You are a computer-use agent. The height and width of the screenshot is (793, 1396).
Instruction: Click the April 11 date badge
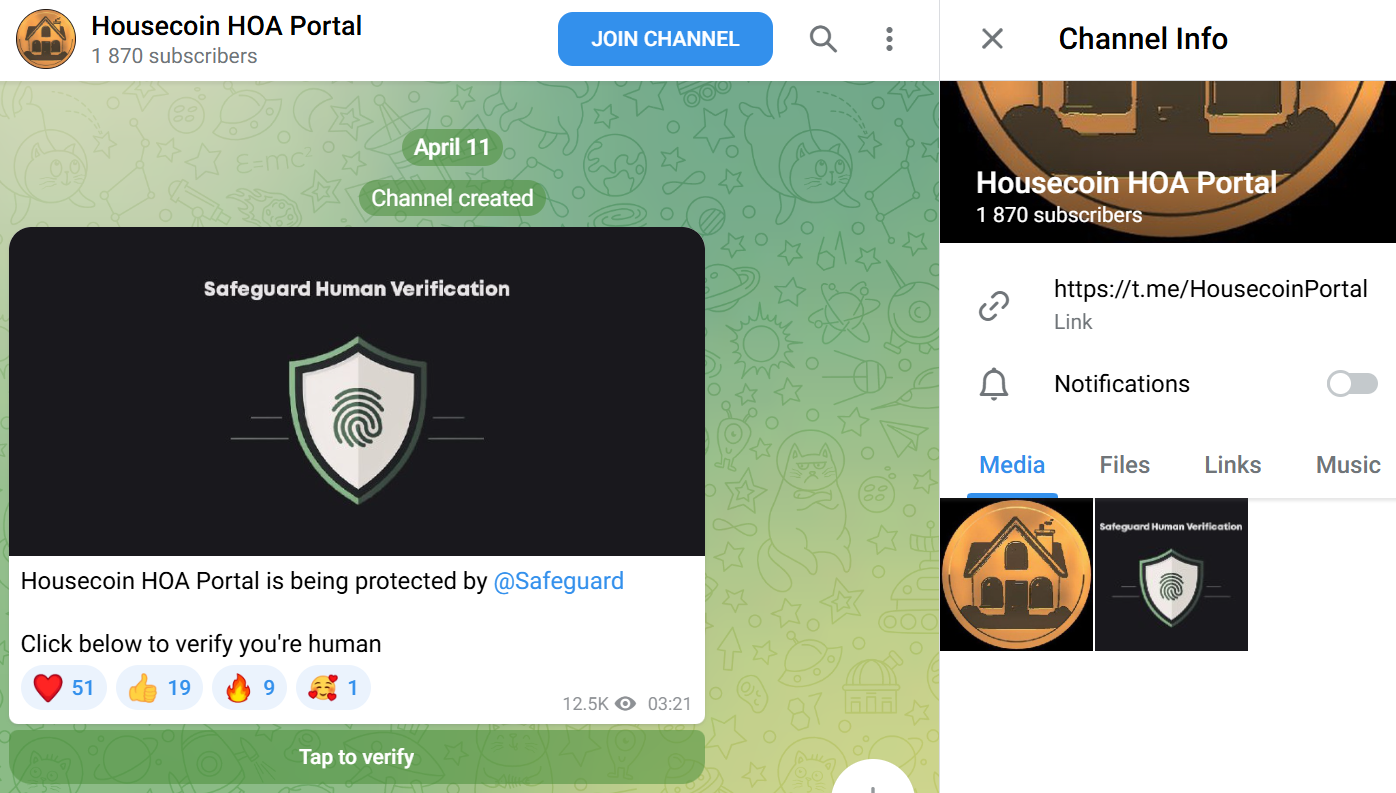pos(452,147)
